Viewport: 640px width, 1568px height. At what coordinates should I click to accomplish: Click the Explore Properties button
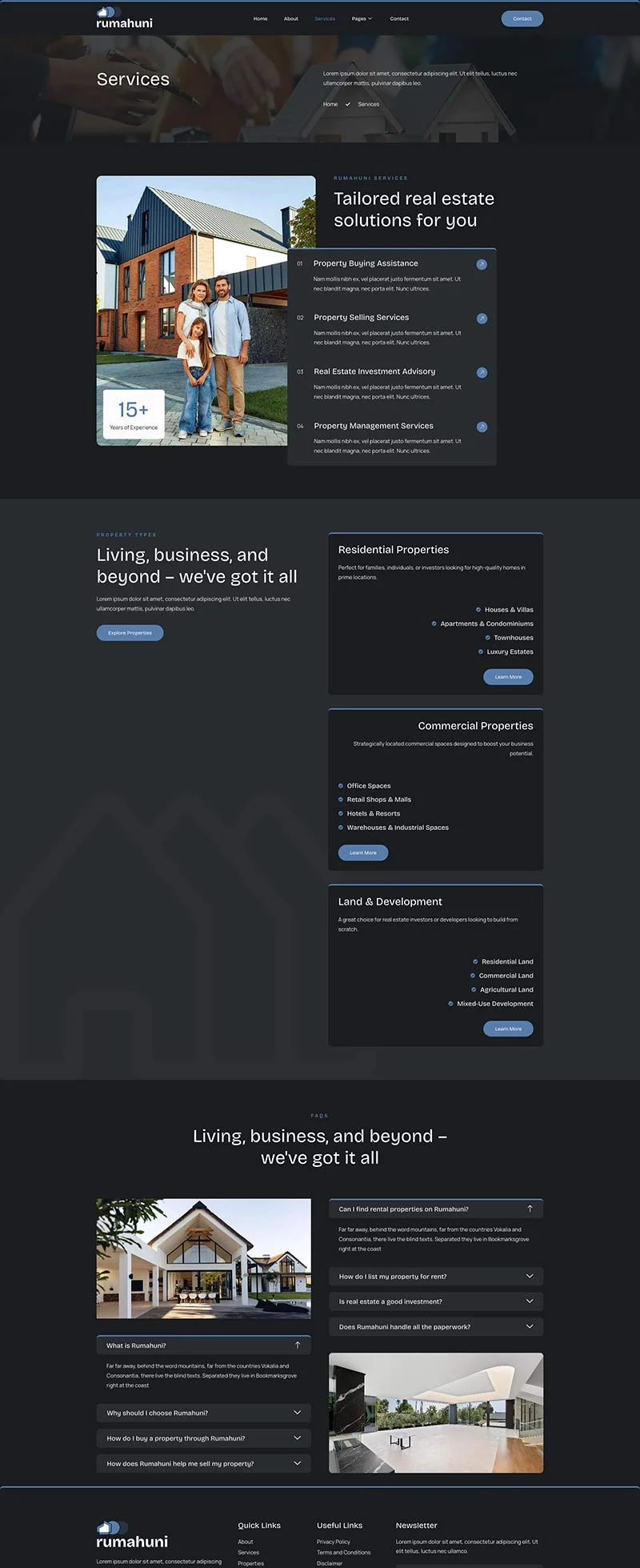[x=130, y=633]
